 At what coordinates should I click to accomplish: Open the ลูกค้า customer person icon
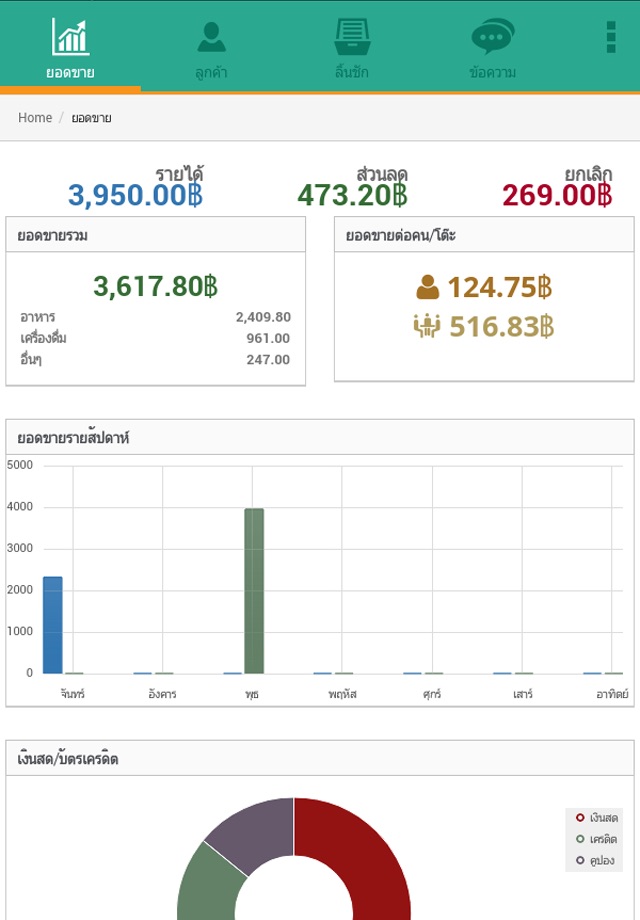[211, 37]
